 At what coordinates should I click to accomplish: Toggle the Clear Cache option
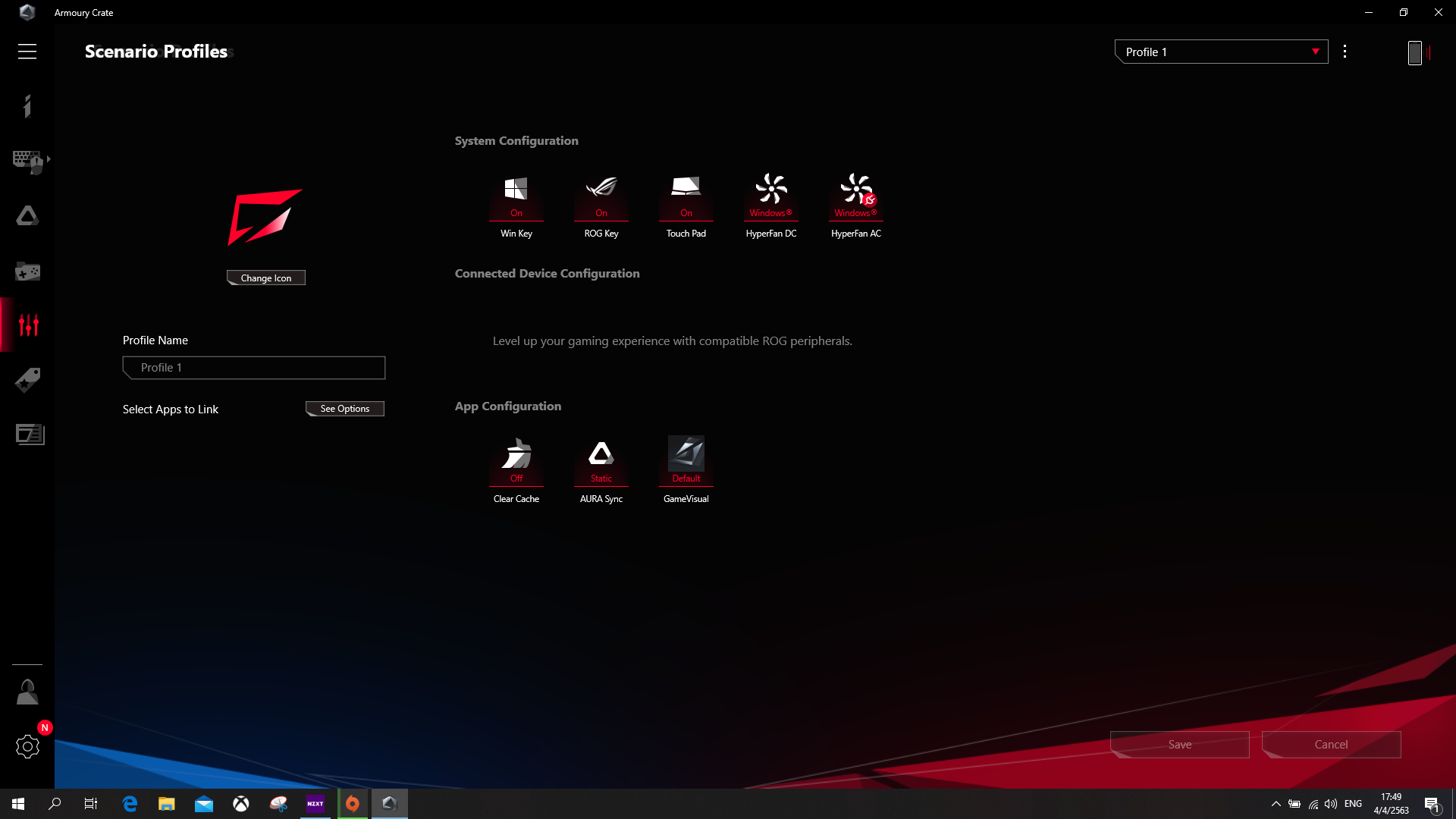click(x=516, y=471)
